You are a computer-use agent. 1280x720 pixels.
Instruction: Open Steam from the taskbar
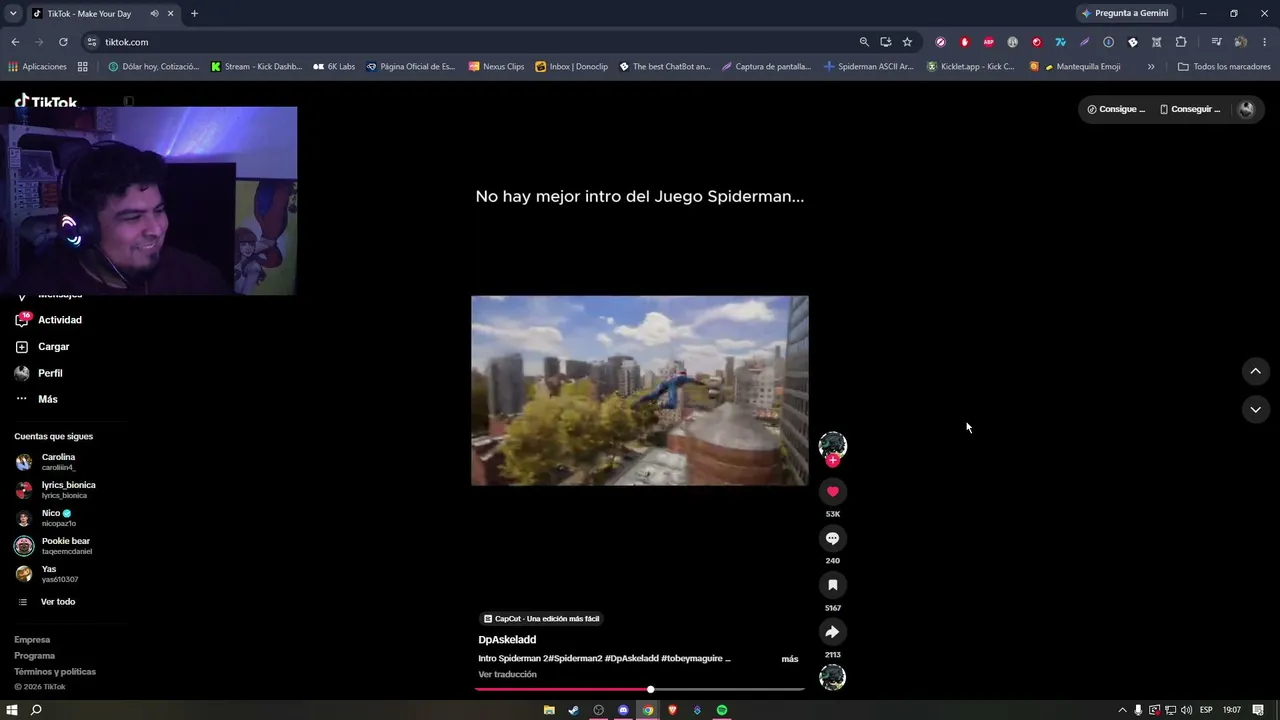click(x=573, y=710)
